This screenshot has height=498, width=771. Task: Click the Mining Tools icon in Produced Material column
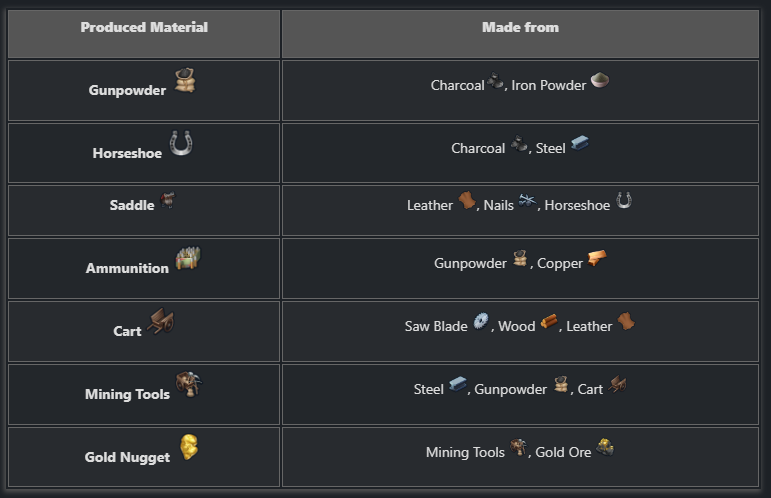click(x=189, y=384)
